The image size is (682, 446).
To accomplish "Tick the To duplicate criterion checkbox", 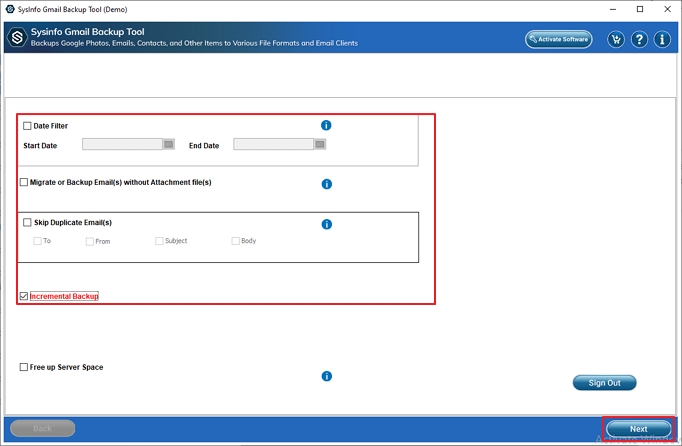I will coord(37,241).
